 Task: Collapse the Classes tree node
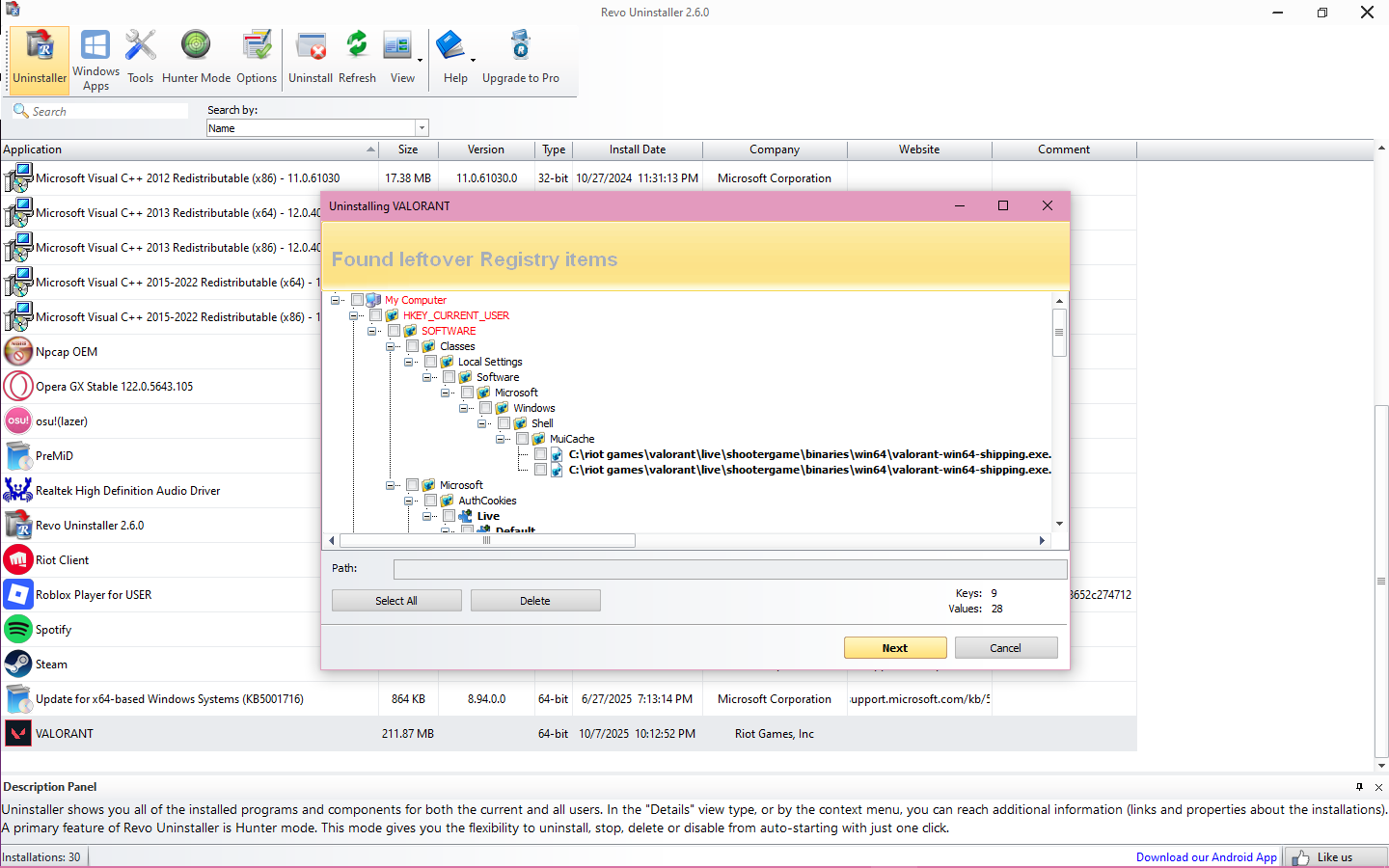(x=390, y=346)
